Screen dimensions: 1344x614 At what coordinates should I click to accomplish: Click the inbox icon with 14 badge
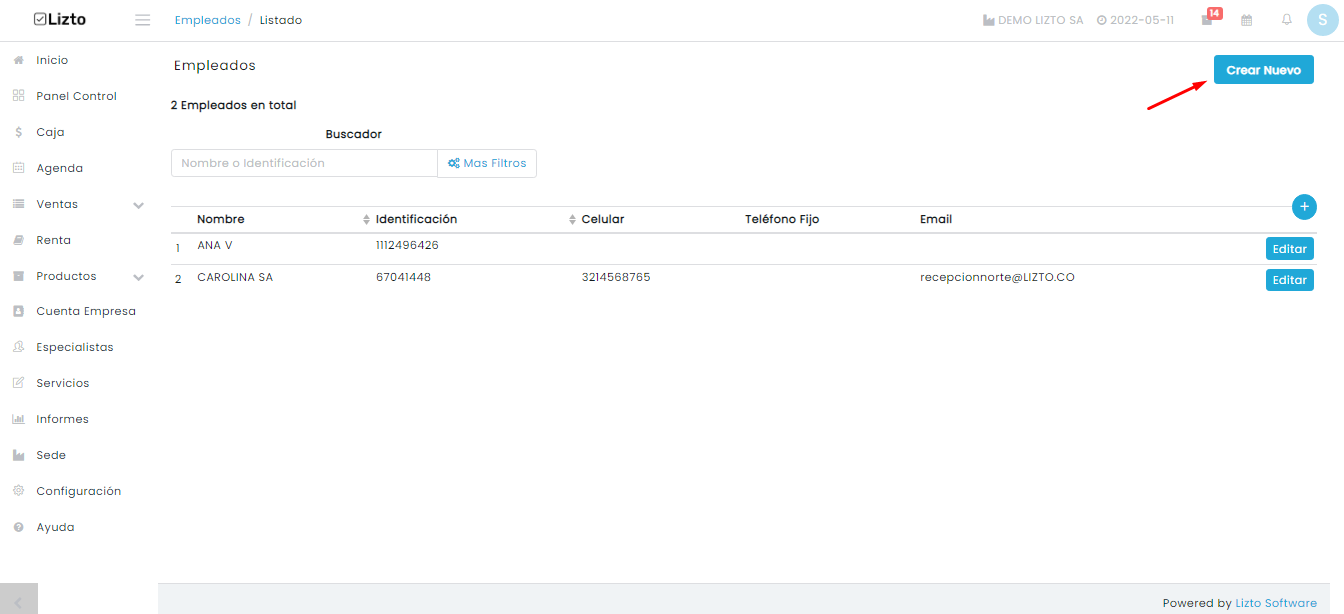1208,20
